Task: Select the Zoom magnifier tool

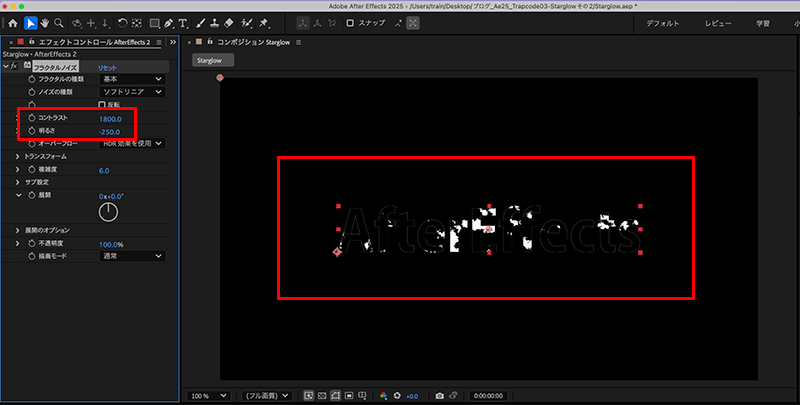Action: pyautogui.click(x=59, y=23)
